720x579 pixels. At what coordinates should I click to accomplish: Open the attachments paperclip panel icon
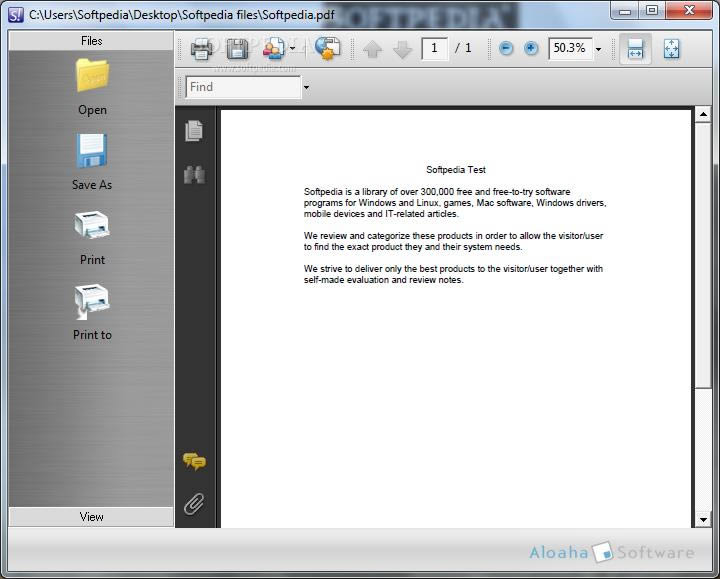tap(194, 504)
